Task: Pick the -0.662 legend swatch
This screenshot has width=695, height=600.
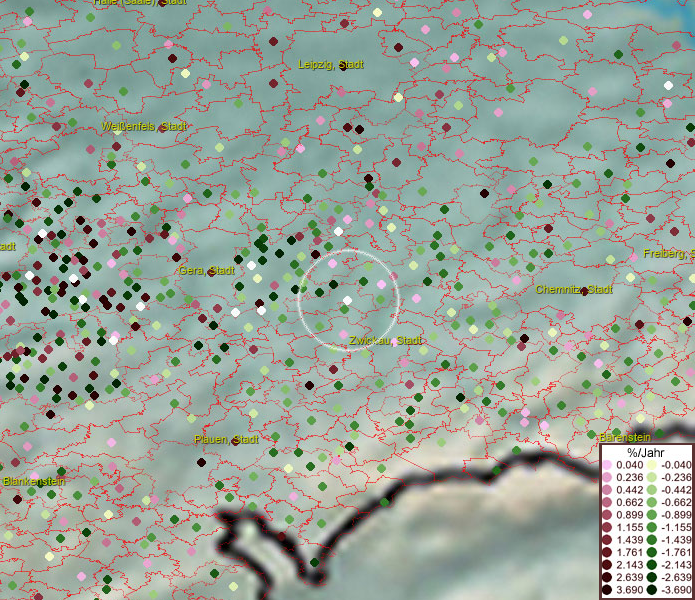Action: 652,503
